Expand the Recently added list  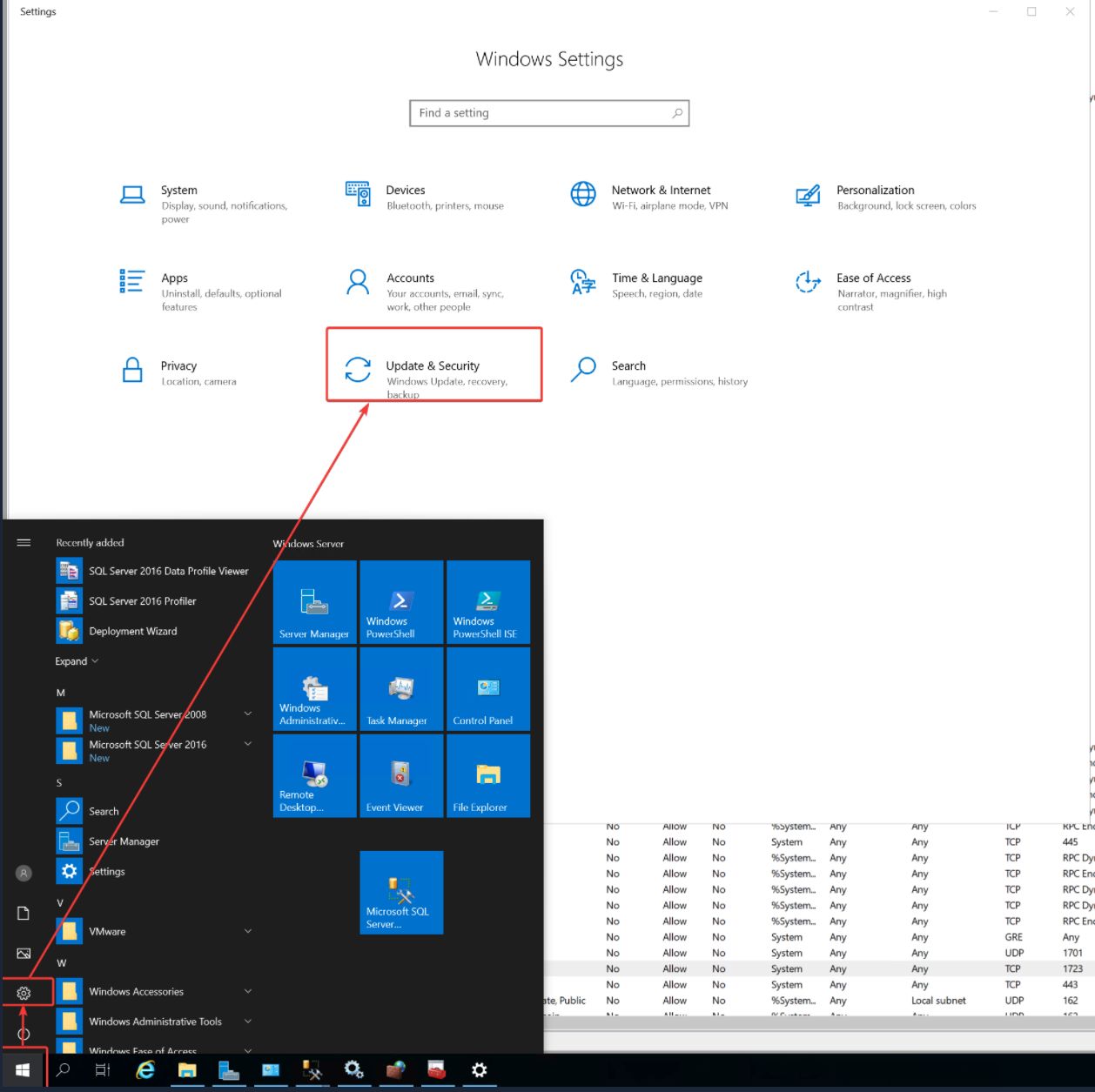pos(77,661)
